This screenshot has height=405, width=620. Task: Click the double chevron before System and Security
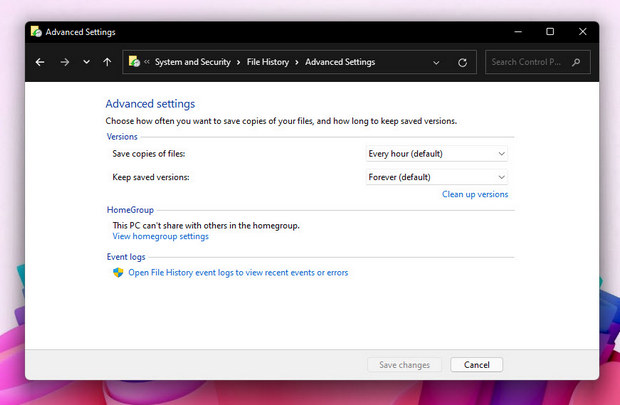click(147, 62)
